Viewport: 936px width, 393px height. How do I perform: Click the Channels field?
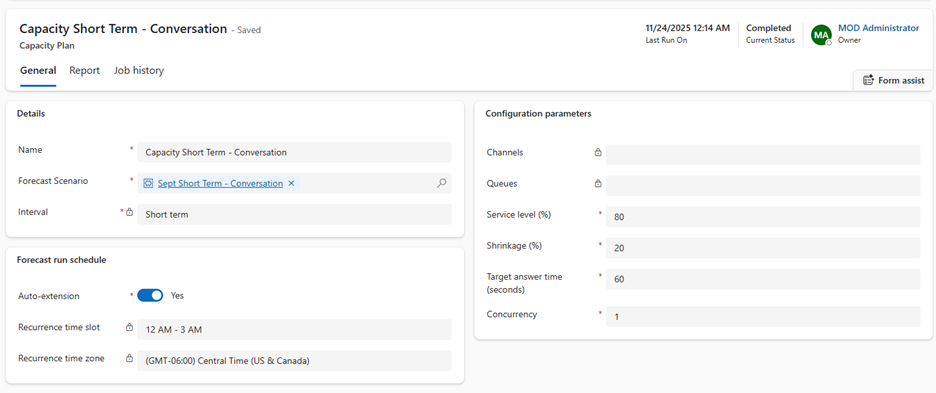point(763,155)
